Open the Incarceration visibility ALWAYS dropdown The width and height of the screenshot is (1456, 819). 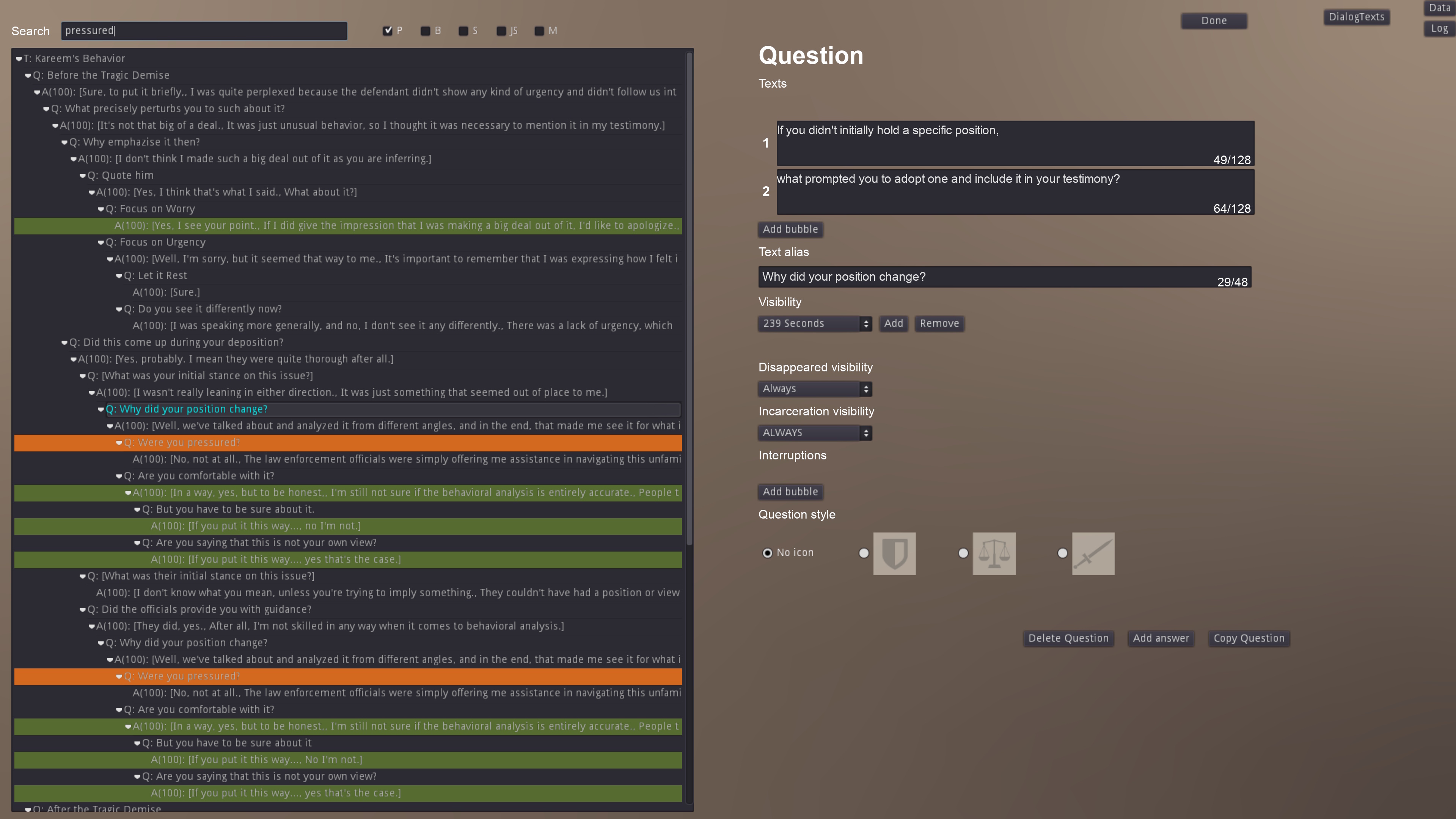815,433
